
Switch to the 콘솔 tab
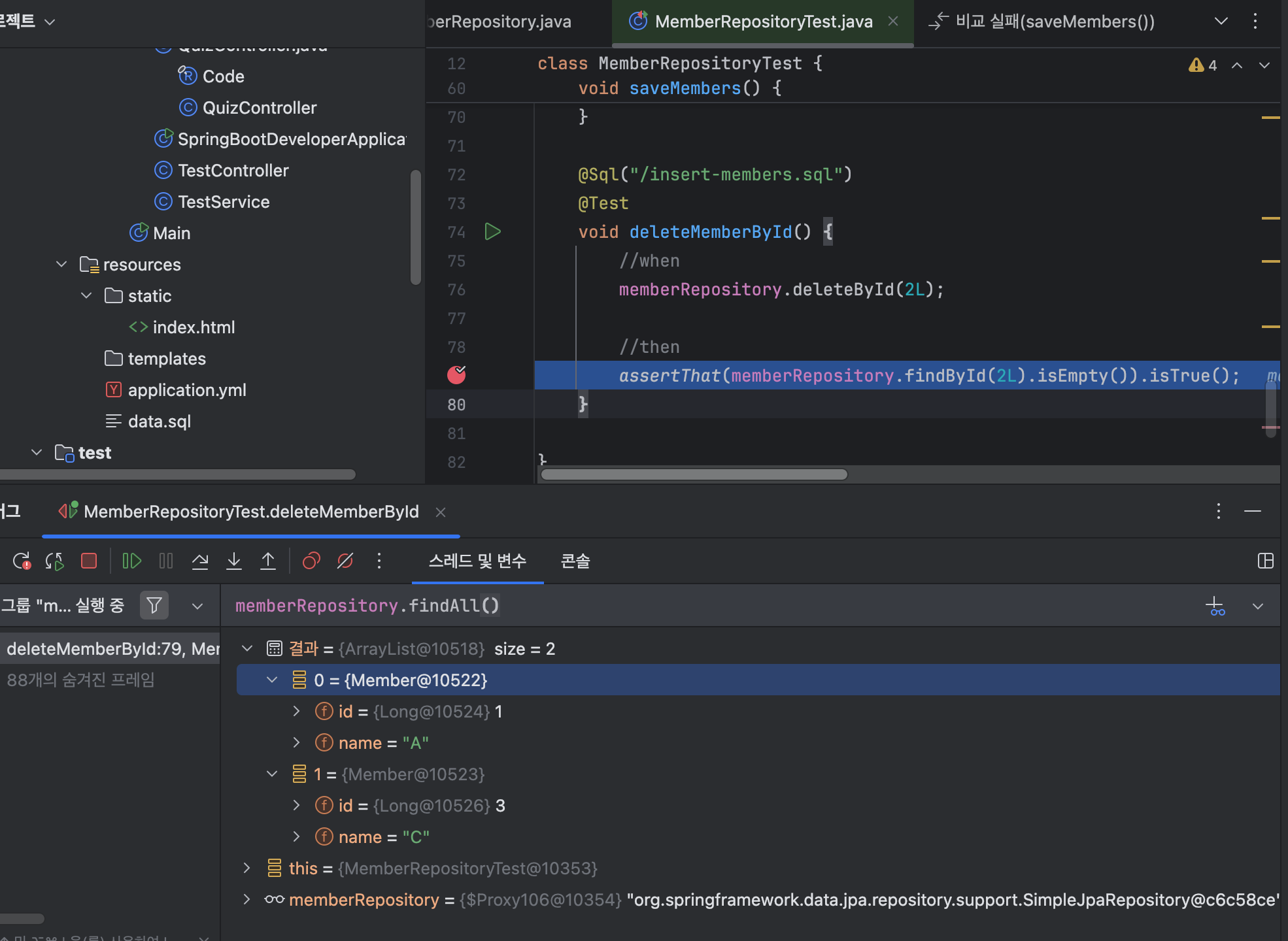(x=575, y=561)
